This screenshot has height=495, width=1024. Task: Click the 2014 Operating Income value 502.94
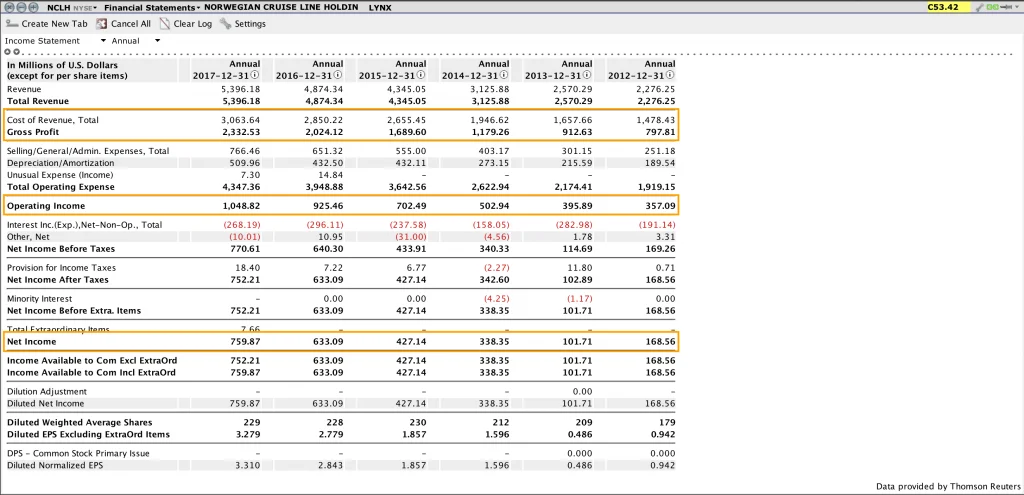click(495, 206)
